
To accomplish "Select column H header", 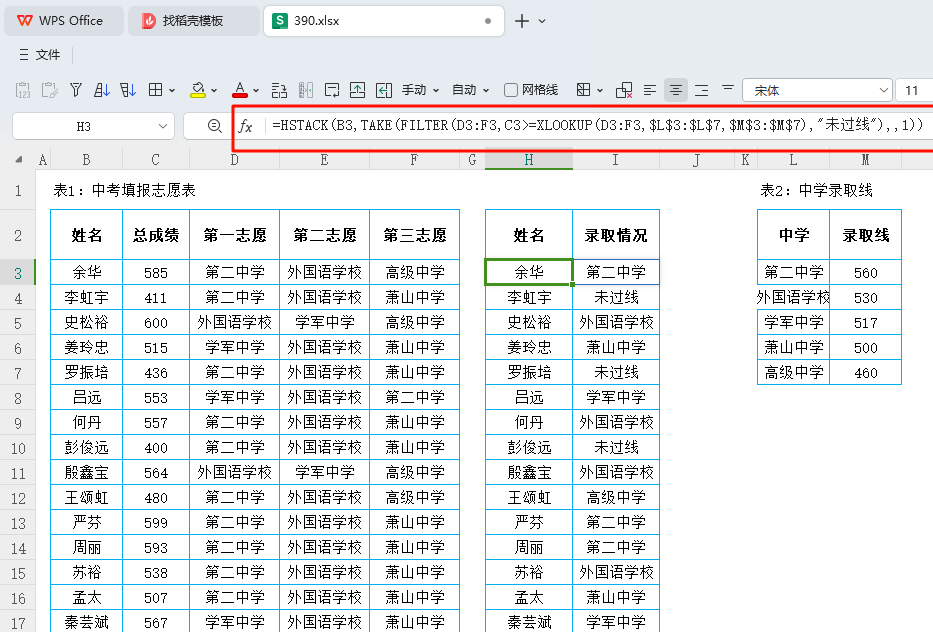I will 528,159.
